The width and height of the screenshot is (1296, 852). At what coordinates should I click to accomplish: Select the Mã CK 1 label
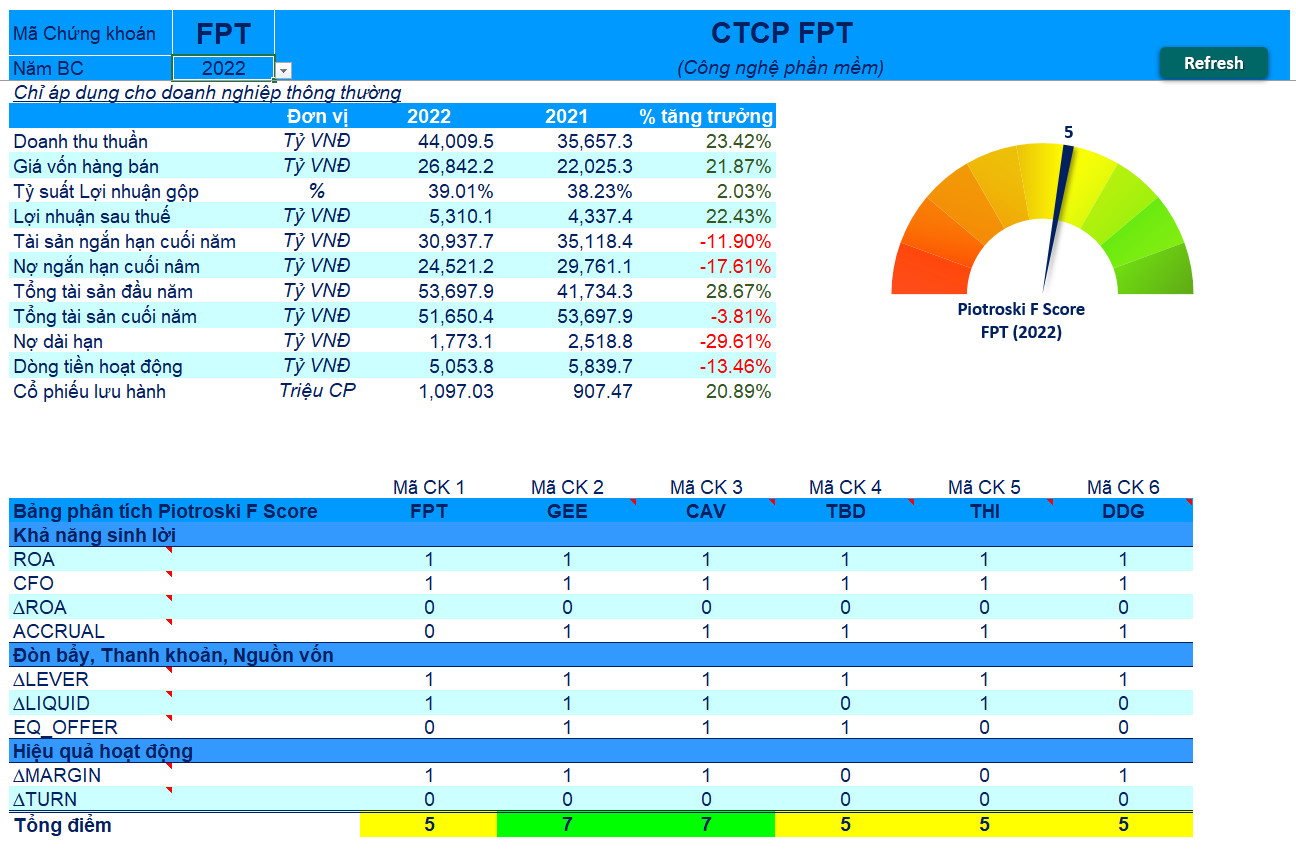tap(429, 487)
